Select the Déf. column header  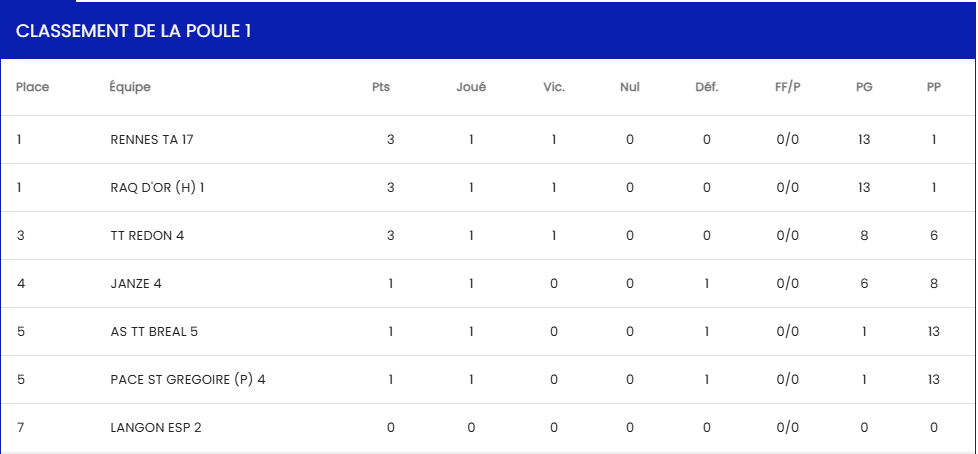coord(707,87)
